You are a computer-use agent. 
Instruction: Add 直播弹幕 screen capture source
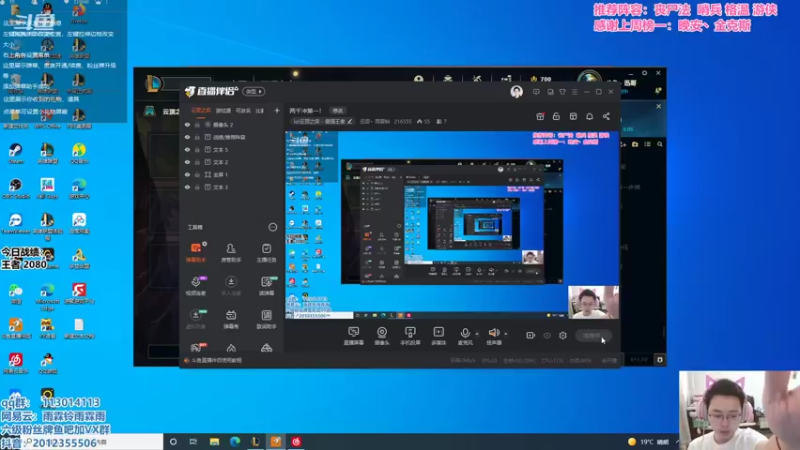coord(354,336)
